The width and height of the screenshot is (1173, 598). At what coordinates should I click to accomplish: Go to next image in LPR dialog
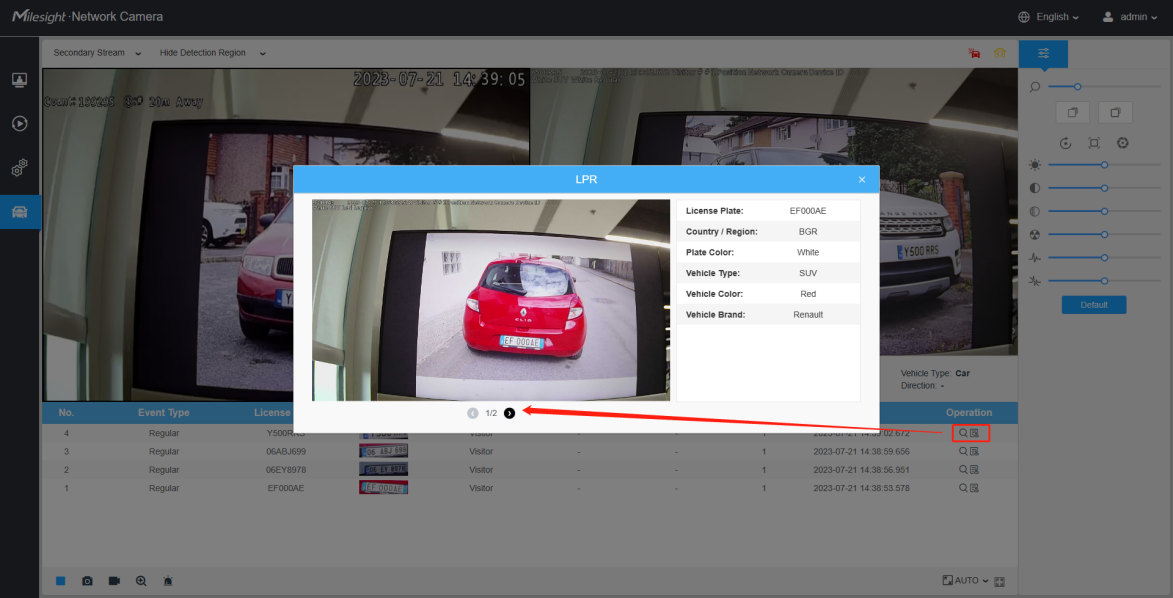click(509, 413)
